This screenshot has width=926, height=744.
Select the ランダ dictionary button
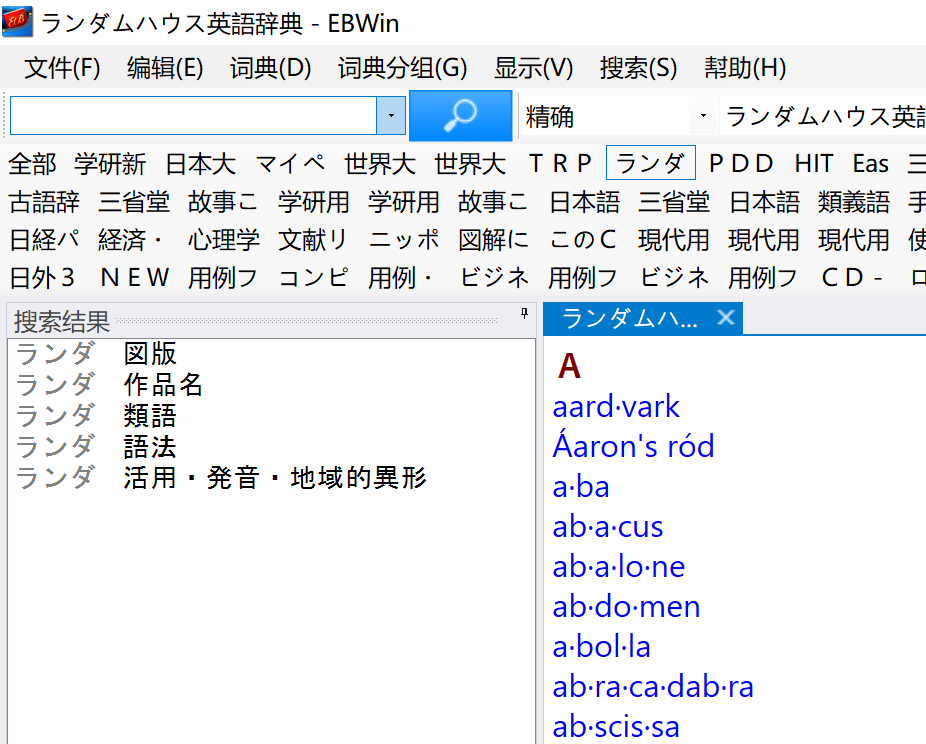(651, 163)
